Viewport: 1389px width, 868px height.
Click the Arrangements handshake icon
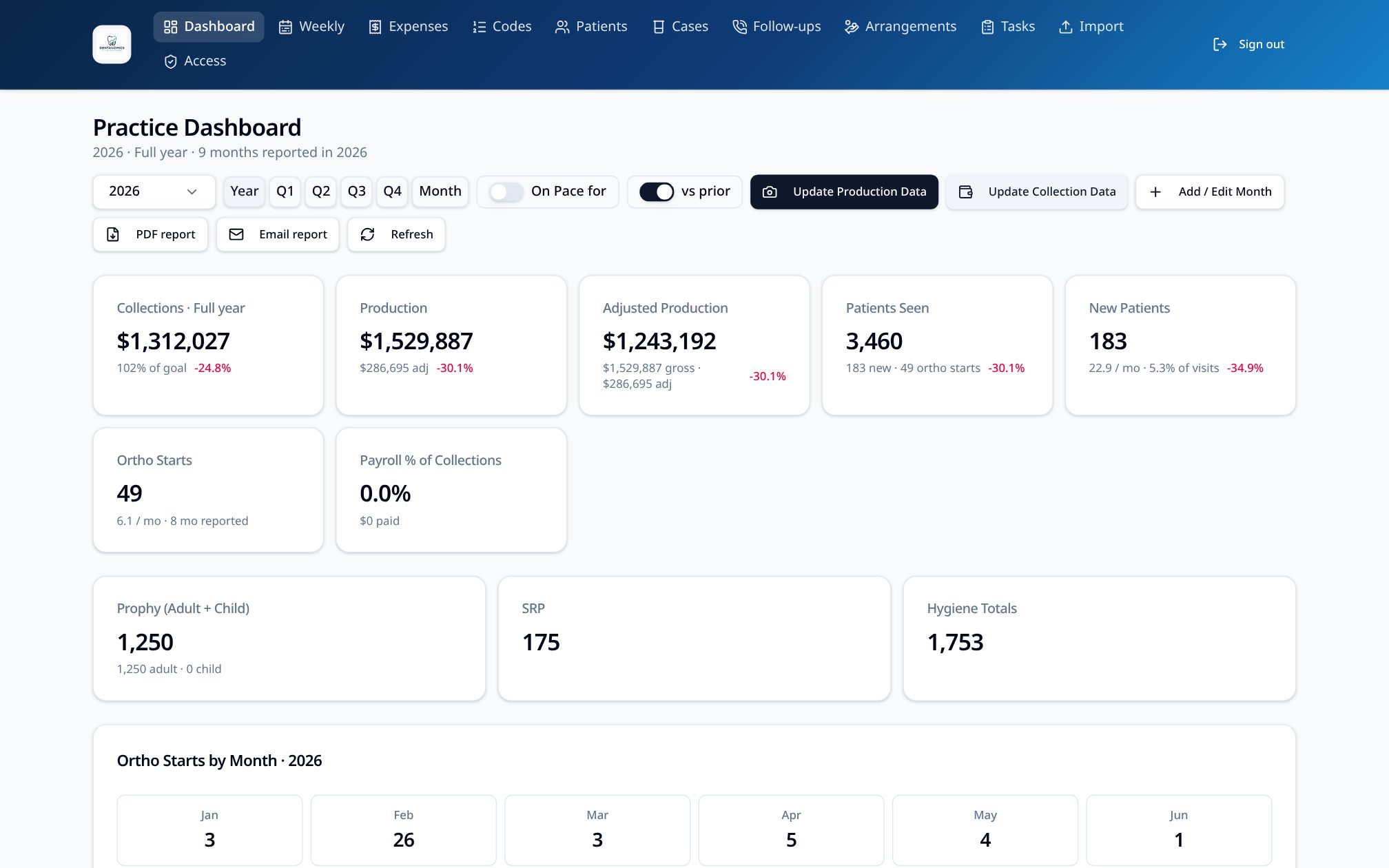852,27
